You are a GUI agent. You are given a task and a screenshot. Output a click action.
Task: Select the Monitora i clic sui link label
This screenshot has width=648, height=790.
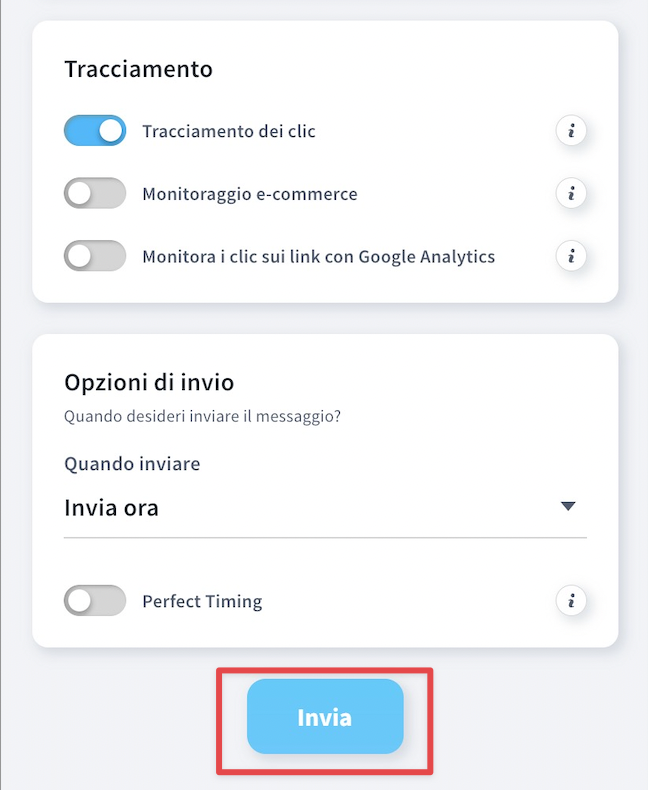[x=318, y=256]
